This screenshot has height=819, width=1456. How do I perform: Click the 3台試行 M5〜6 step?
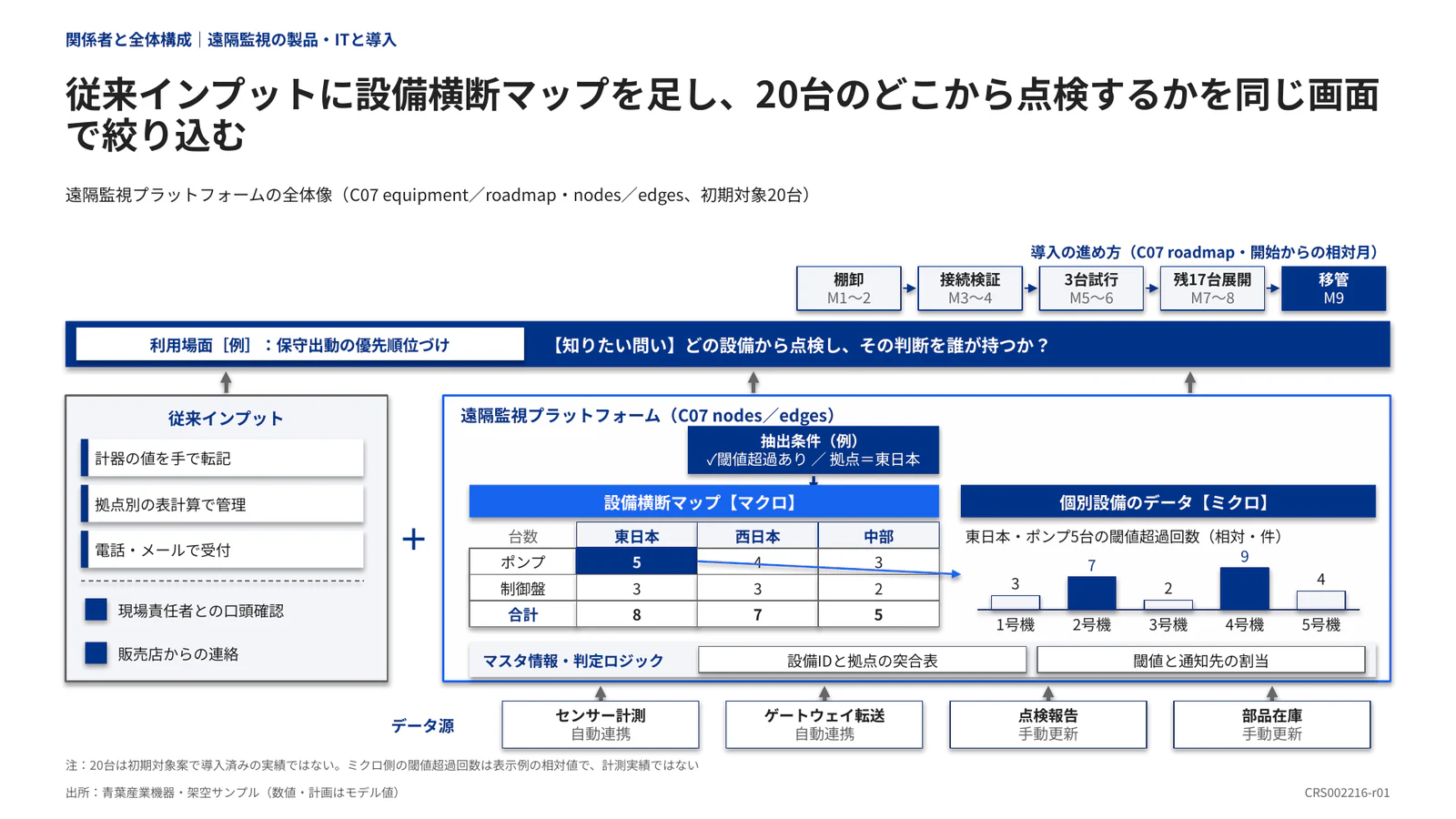1090,288
